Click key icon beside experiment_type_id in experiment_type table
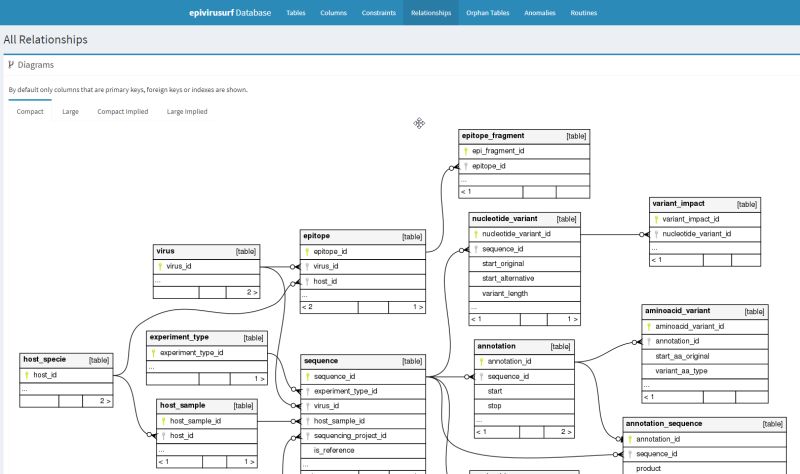Viewport: 800px width, 474px height. [x=154, y=353]
